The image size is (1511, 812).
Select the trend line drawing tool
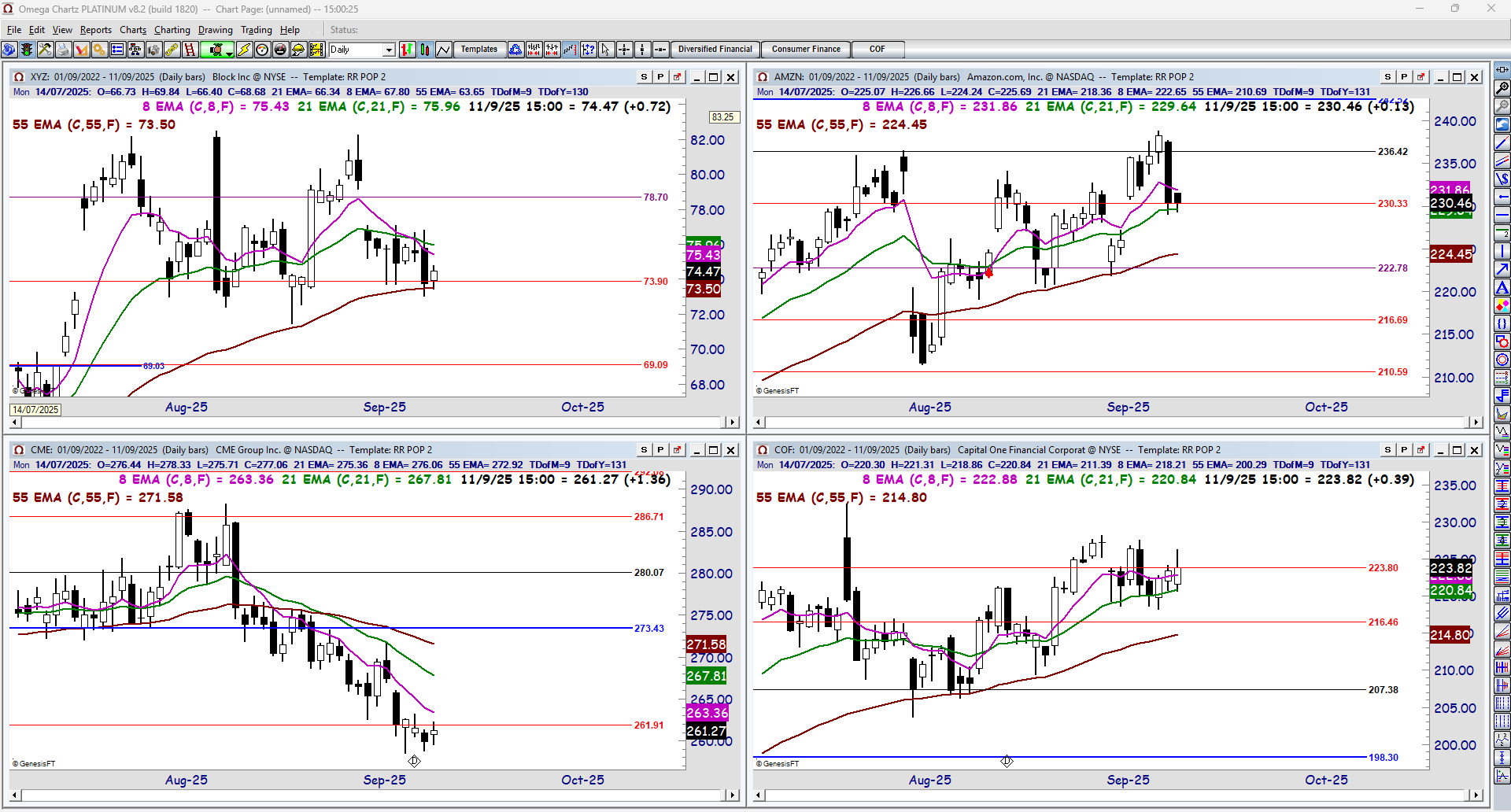point(1502,142)
